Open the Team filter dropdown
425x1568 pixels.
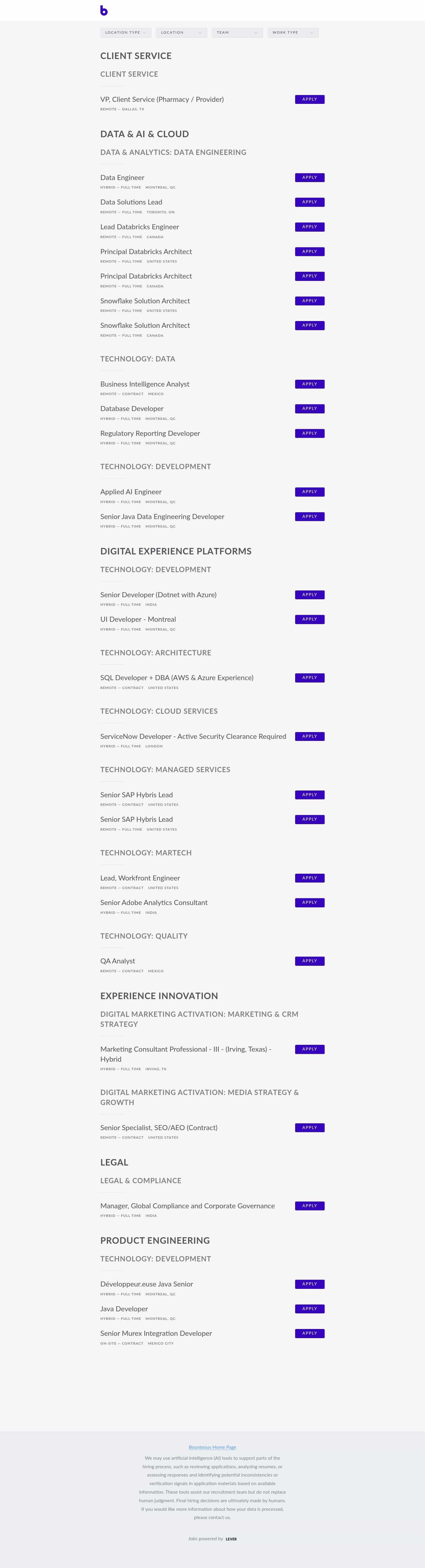coord(238,33)
